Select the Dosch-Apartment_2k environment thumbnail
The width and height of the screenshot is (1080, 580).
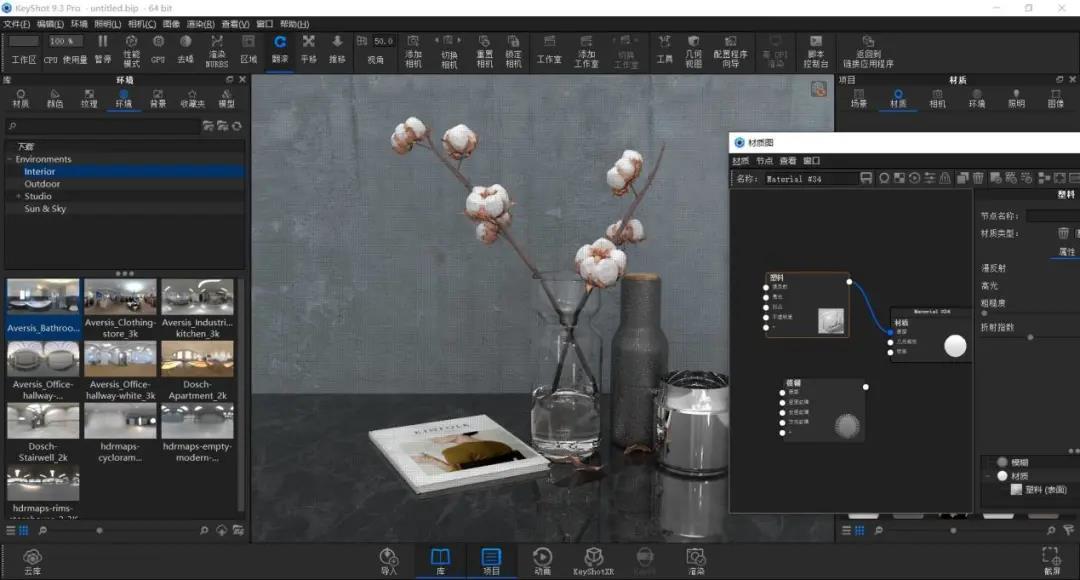[197, 371]
